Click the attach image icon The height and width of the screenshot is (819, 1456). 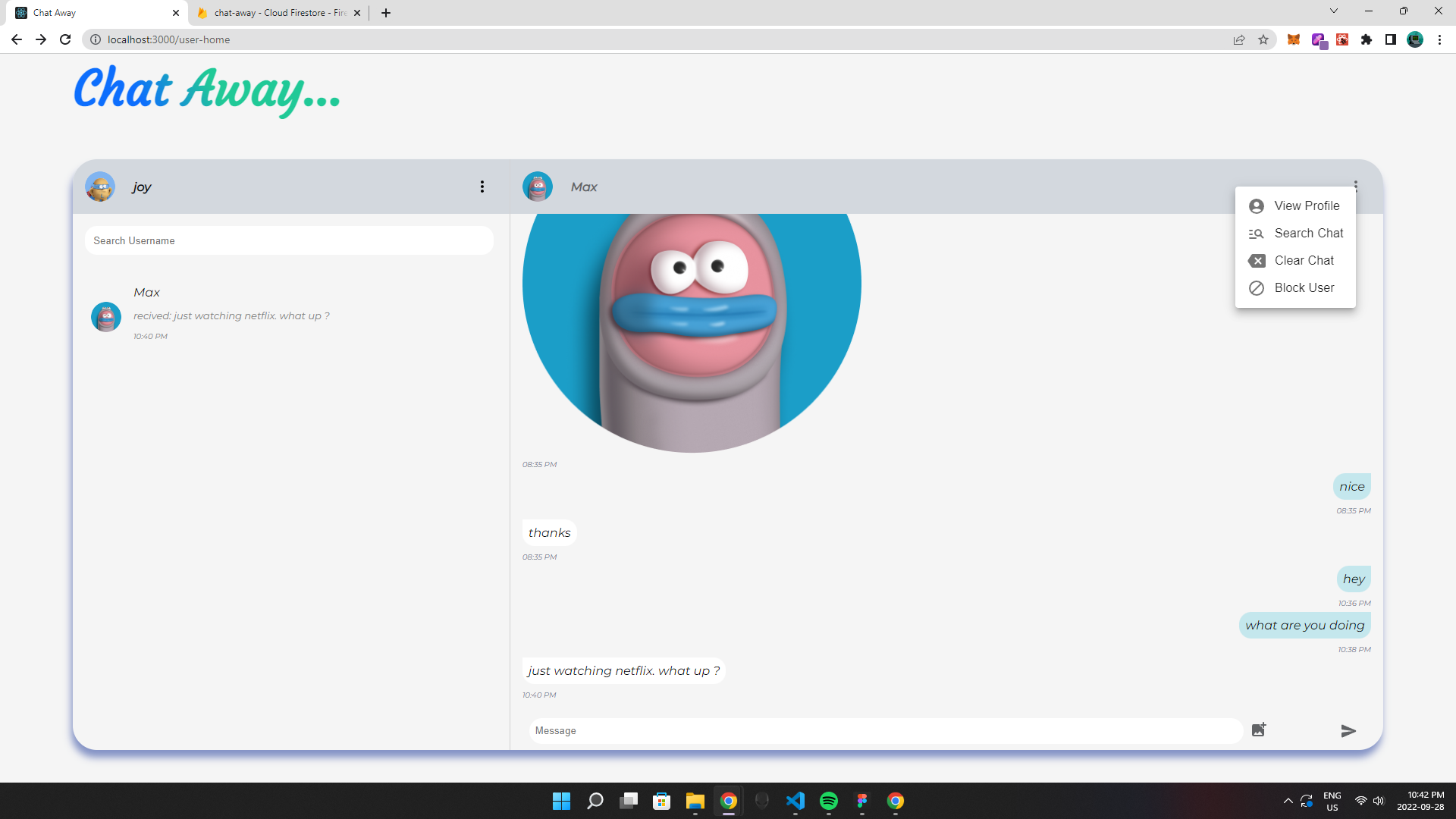pyautogui.click(x=1259, y=730)
